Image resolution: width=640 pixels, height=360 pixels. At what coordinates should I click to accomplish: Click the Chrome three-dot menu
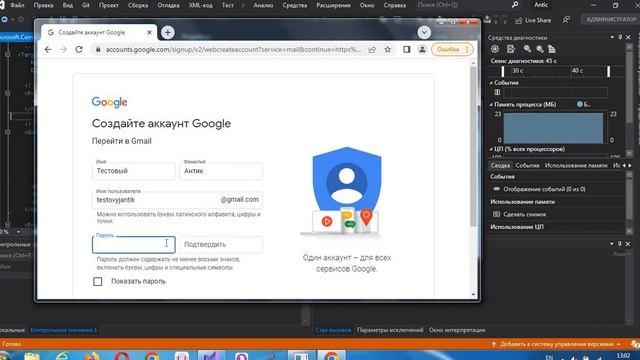467,49
